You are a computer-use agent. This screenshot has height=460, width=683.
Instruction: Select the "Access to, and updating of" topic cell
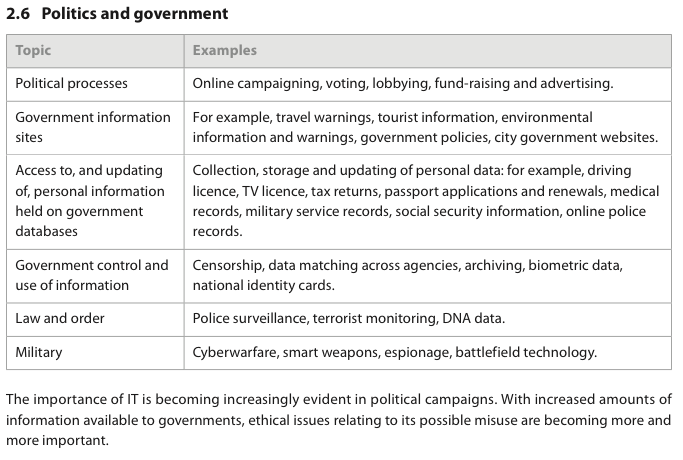(x=90, y=201)
